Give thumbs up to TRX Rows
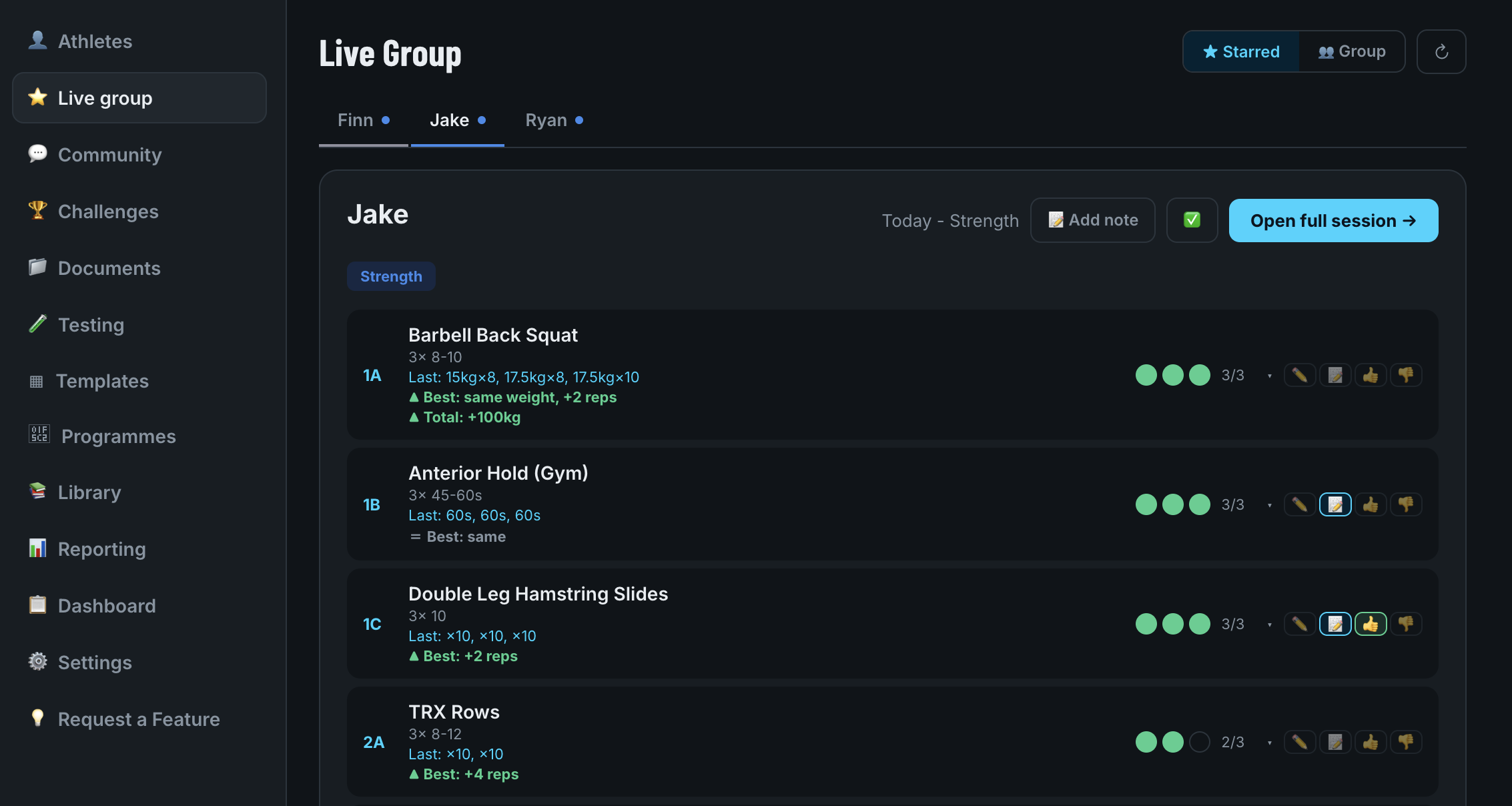Image resolution: width=1512 pixels, height=806 pixels. [x=1371, y=742]
